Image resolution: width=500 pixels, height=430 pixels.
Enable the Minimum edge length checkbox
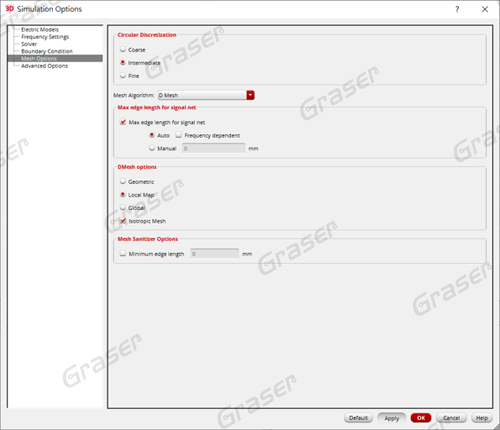point(123,254)
